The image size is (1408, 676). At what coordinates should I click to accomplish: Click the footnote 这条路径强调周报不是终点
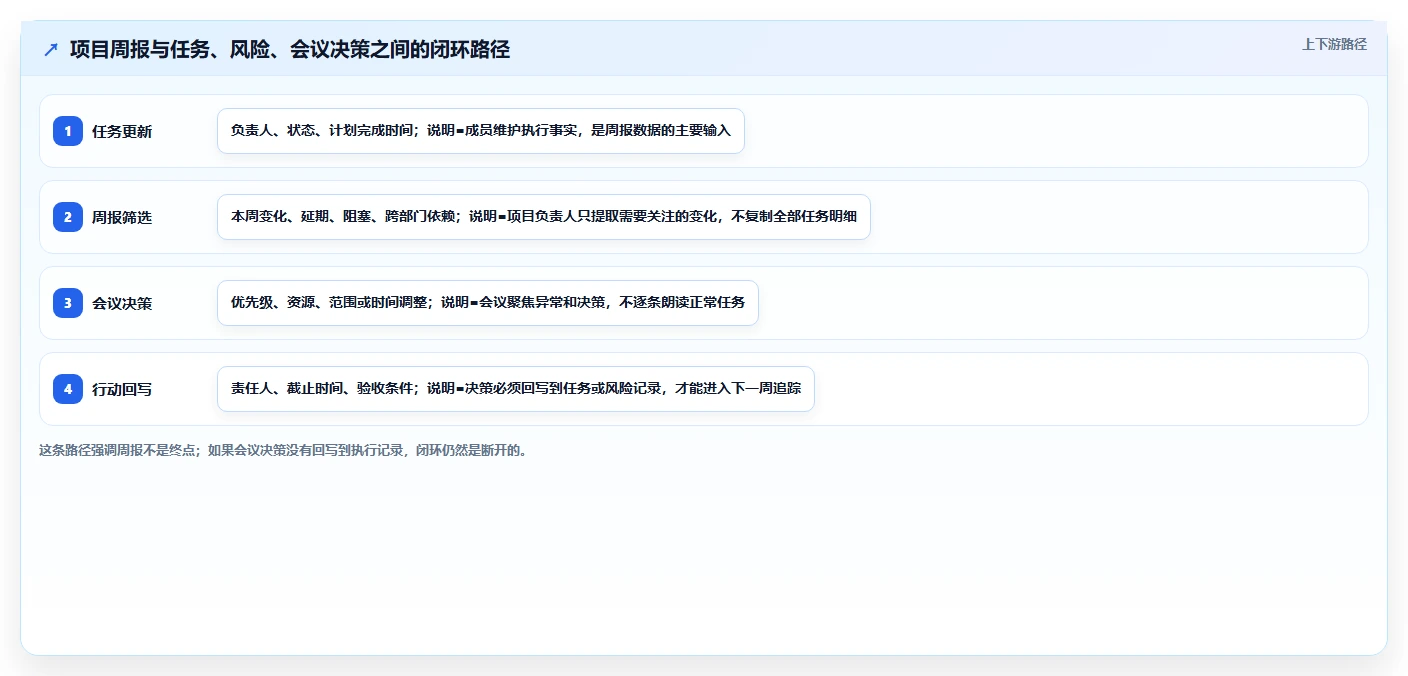point(283,450)
